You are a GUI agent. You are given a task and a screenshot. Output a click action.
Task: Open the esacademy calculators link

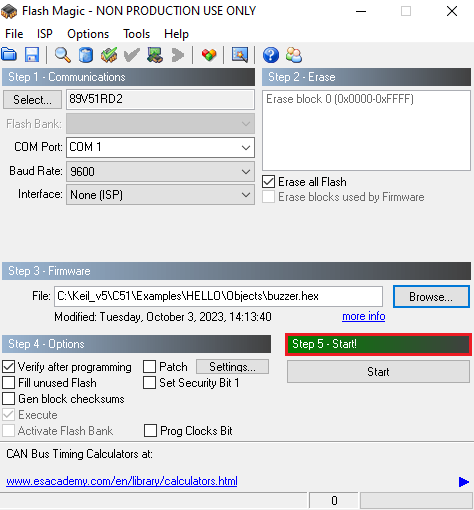pyautogui.click(x=122, y=481)
